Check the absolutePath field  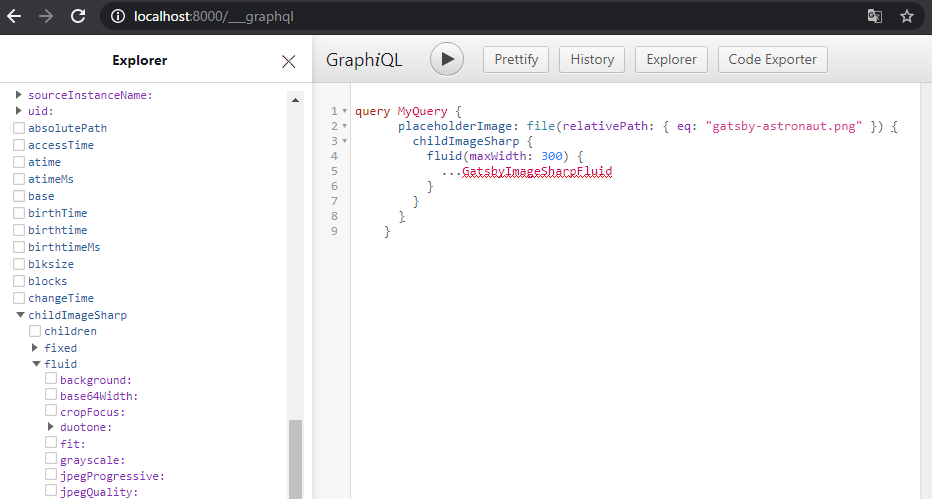point(19,128)
